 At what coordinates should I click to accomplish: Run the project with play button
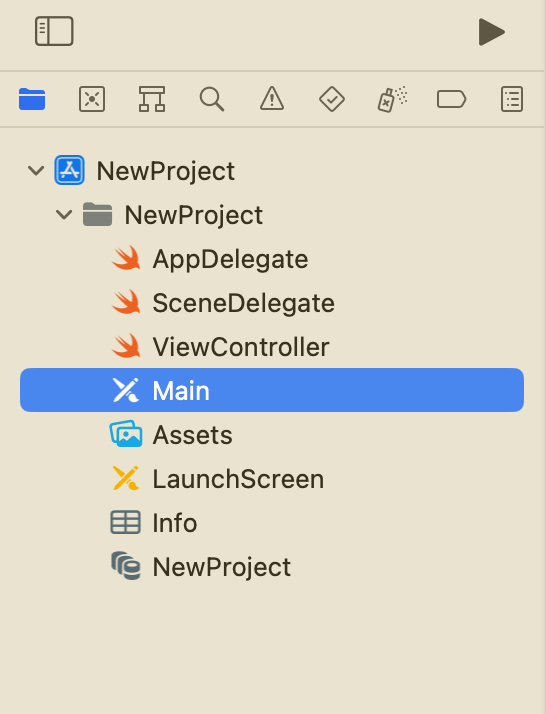[491, 32]
